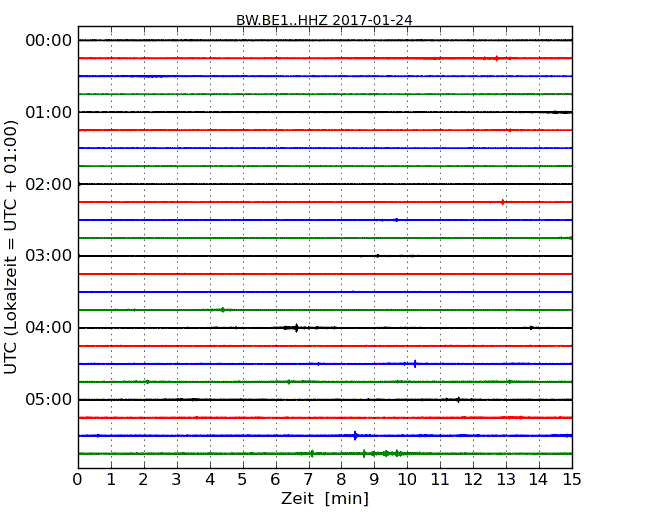Select the 00:00 time label
The width and height of the screenshot is (650, 520).
49,41
